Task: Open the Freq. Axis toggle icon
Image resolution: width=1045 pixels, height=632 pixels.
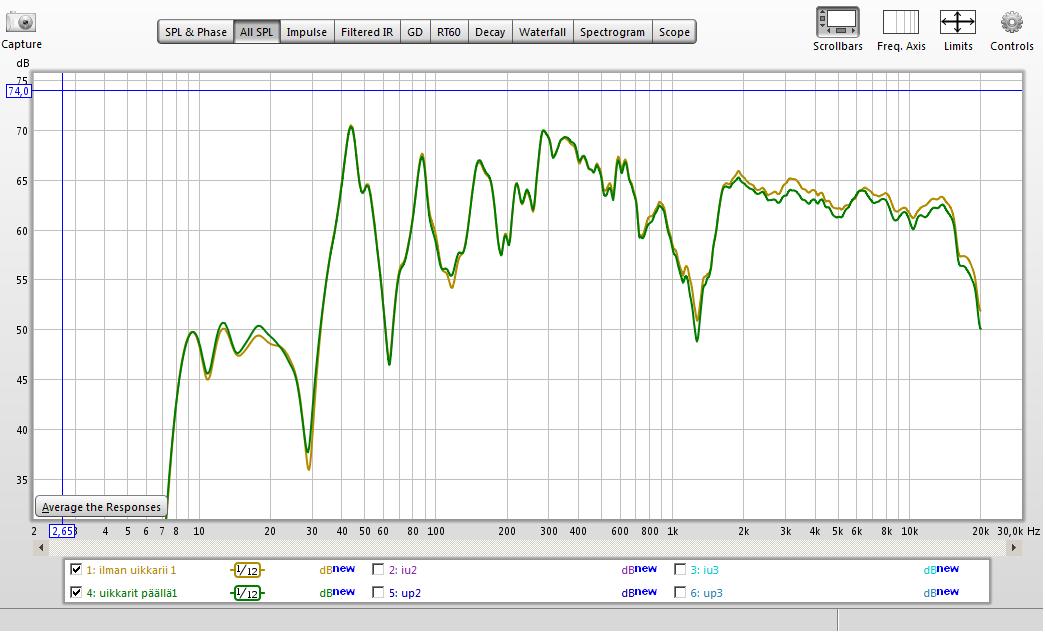Action: (900, 21)
